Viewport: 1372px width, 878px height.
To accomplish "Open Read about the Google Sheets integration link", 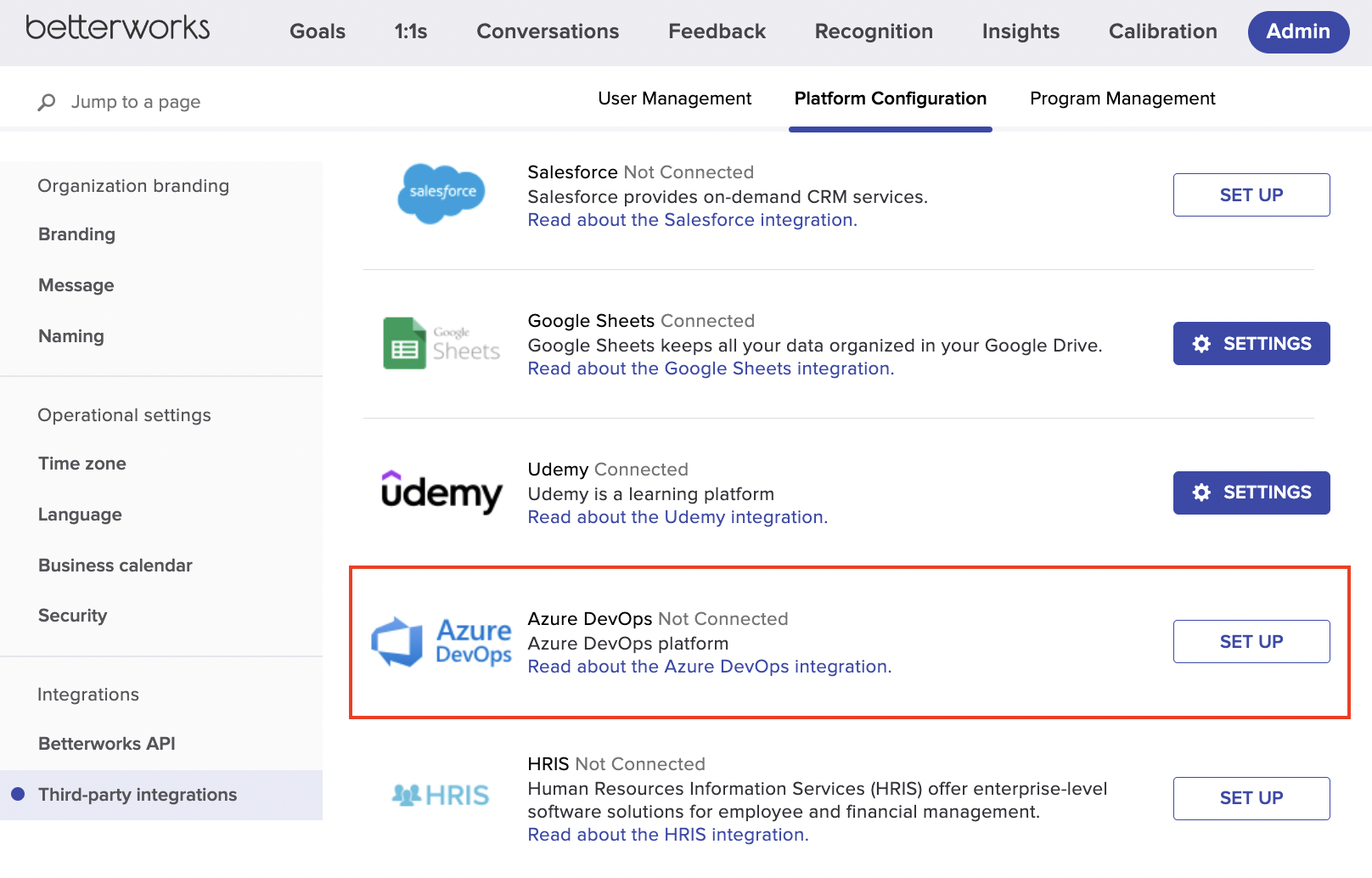I will pyautogui.click(x=711, y=369).
